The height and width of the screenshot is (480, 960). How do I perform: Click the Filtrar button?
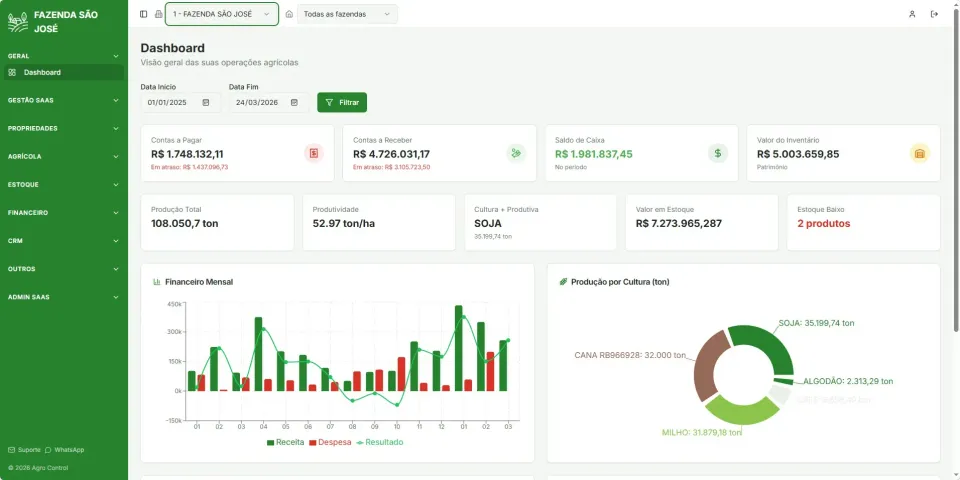click(x=342, y=102)
